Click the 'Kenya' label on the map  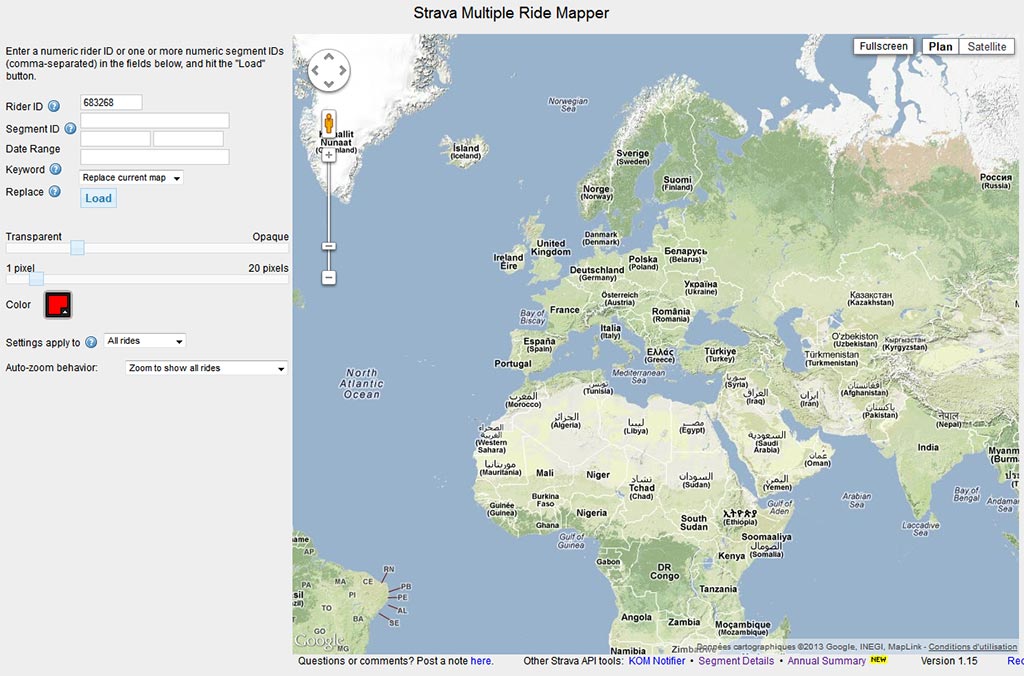click(x=731, y=556)
